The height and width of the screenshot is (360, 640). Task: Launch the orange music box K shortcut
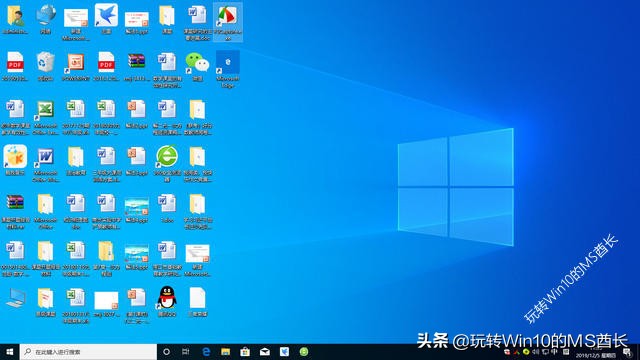click(x=15, y=160)
